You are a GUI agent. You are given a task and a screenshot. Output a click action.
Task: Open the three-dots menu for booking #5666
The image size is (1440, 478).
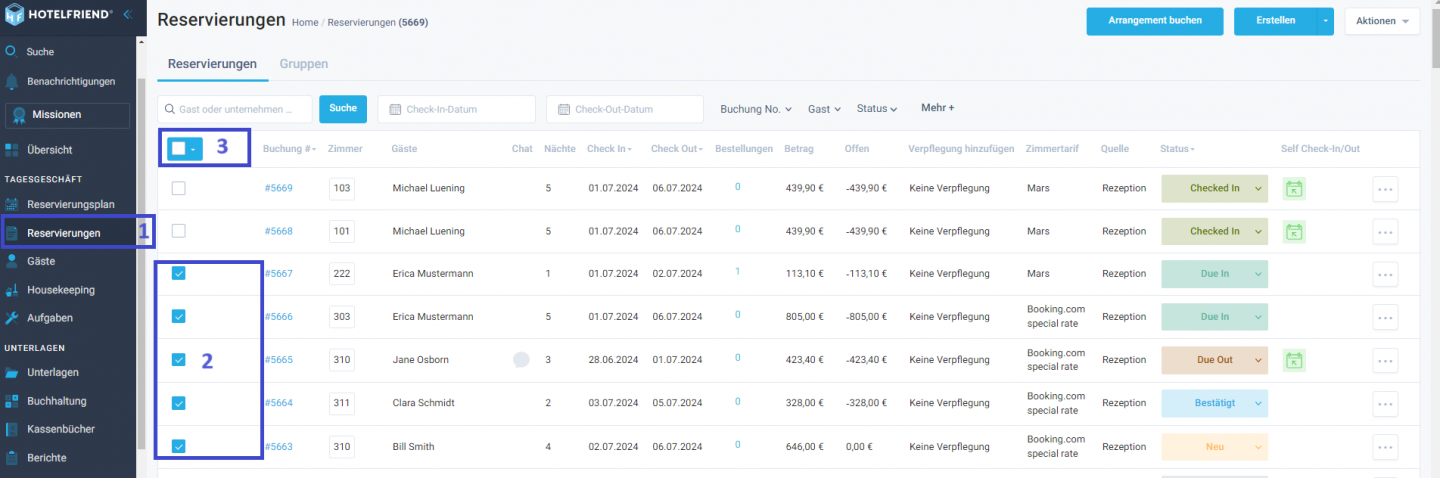1385,317
